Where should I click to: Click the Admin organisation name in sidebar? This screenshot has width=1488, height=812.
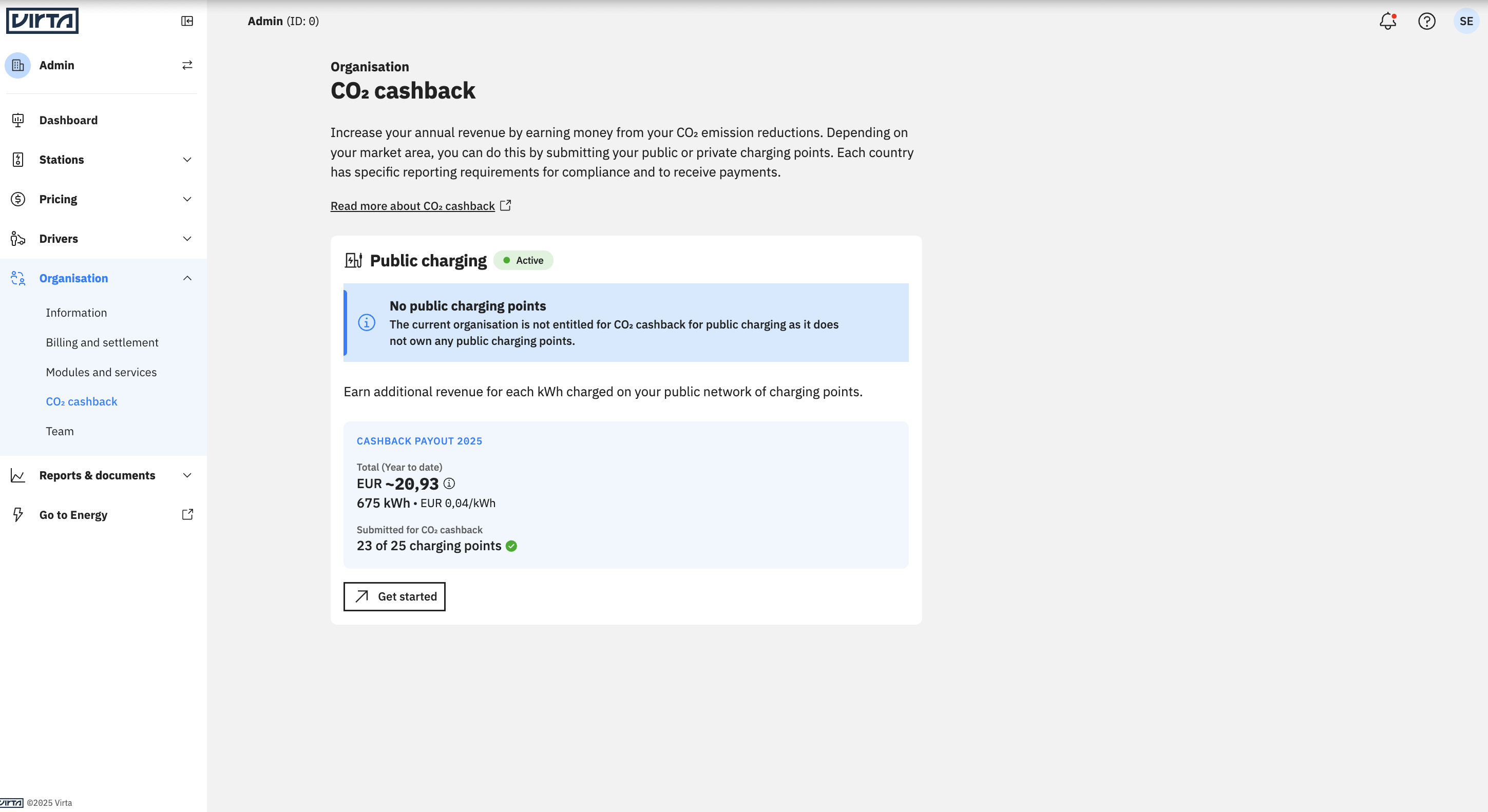(56, 65)
